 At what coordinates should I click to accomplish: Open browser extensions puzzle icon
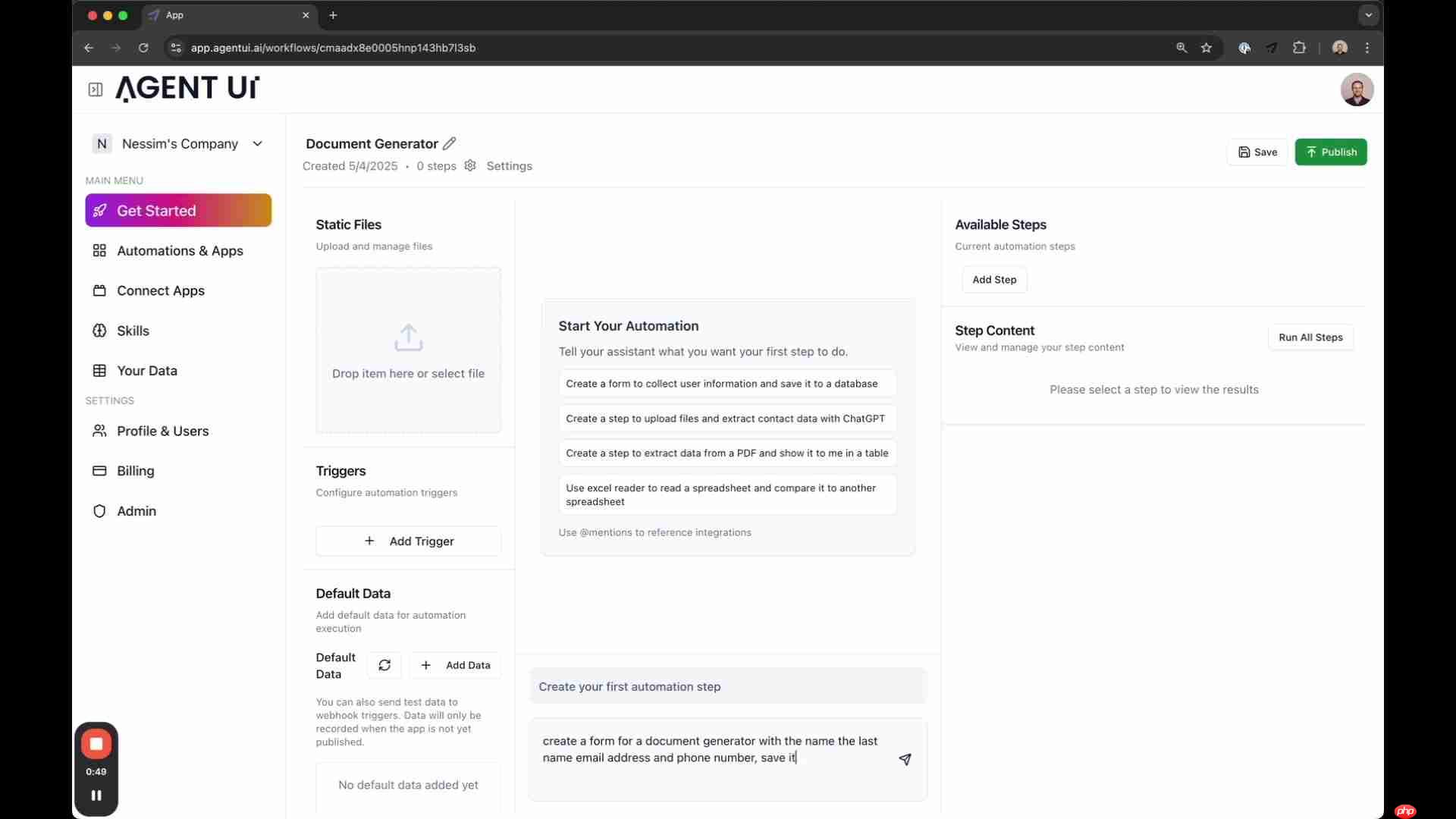tap(1299, 48)
